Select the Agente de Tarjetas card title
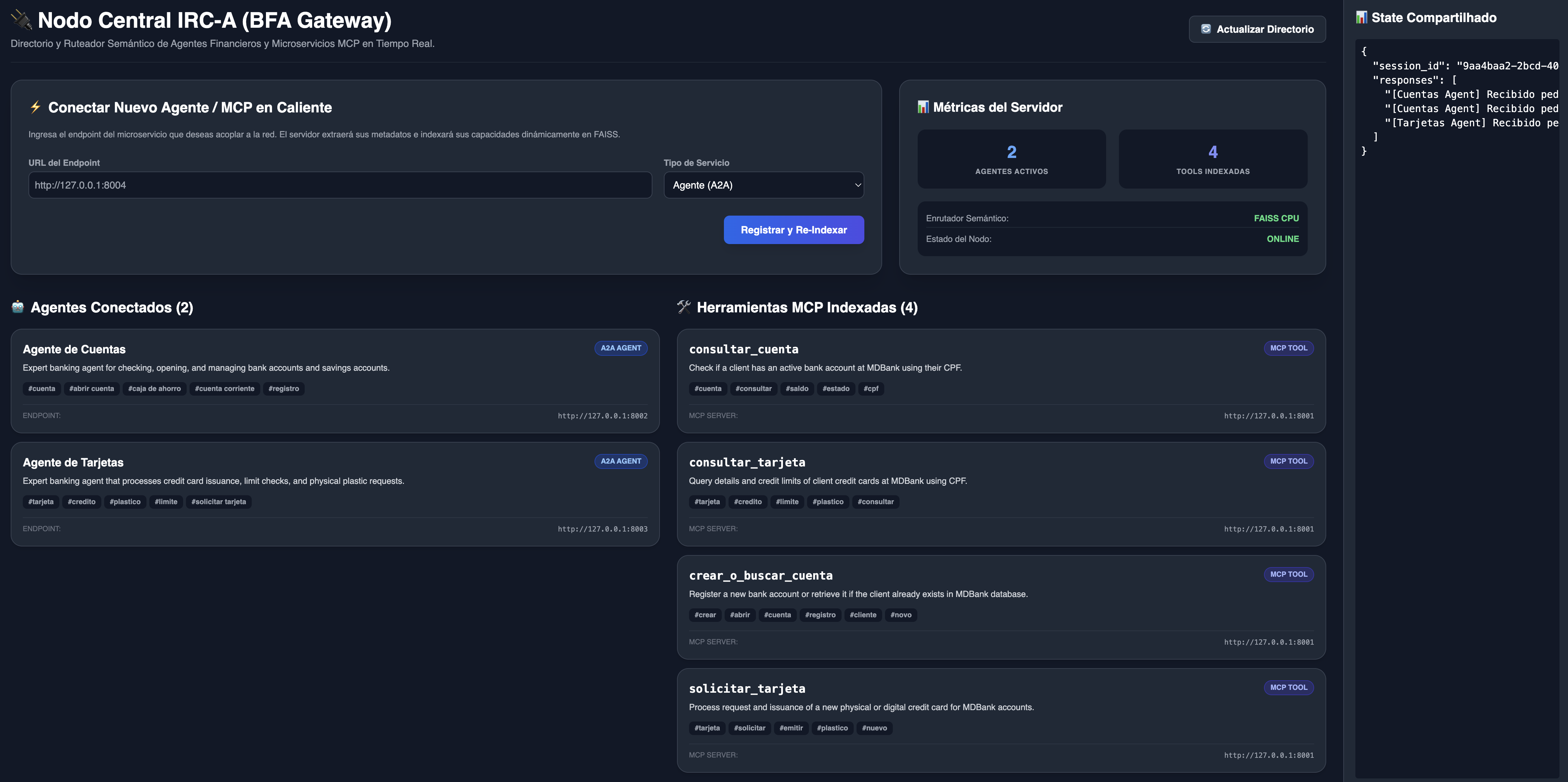The height and width of the screenshot is (782, 1568). click(x=73, y=463)
